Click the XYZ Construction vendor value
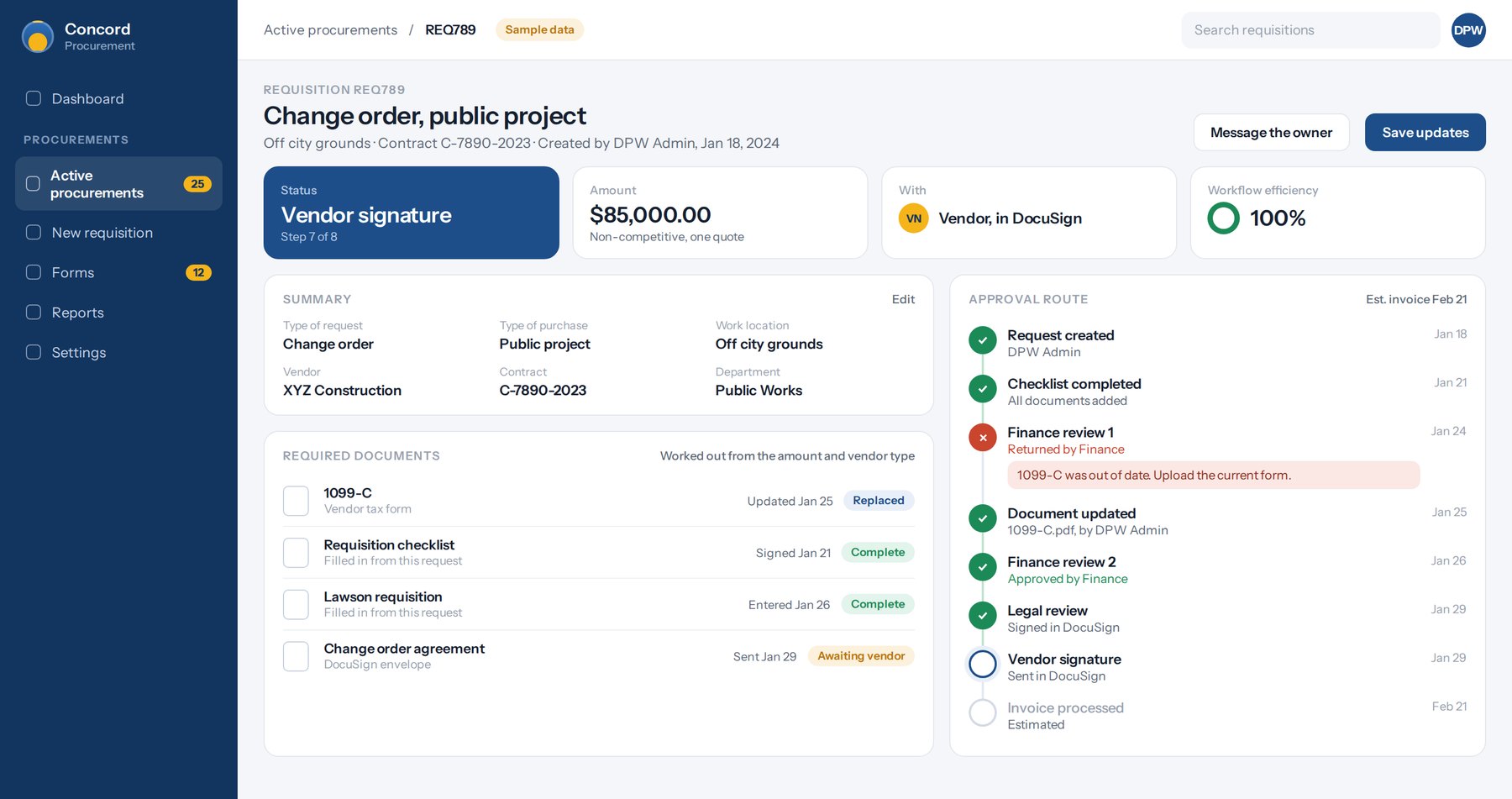1512x799 pixels. 342,391
